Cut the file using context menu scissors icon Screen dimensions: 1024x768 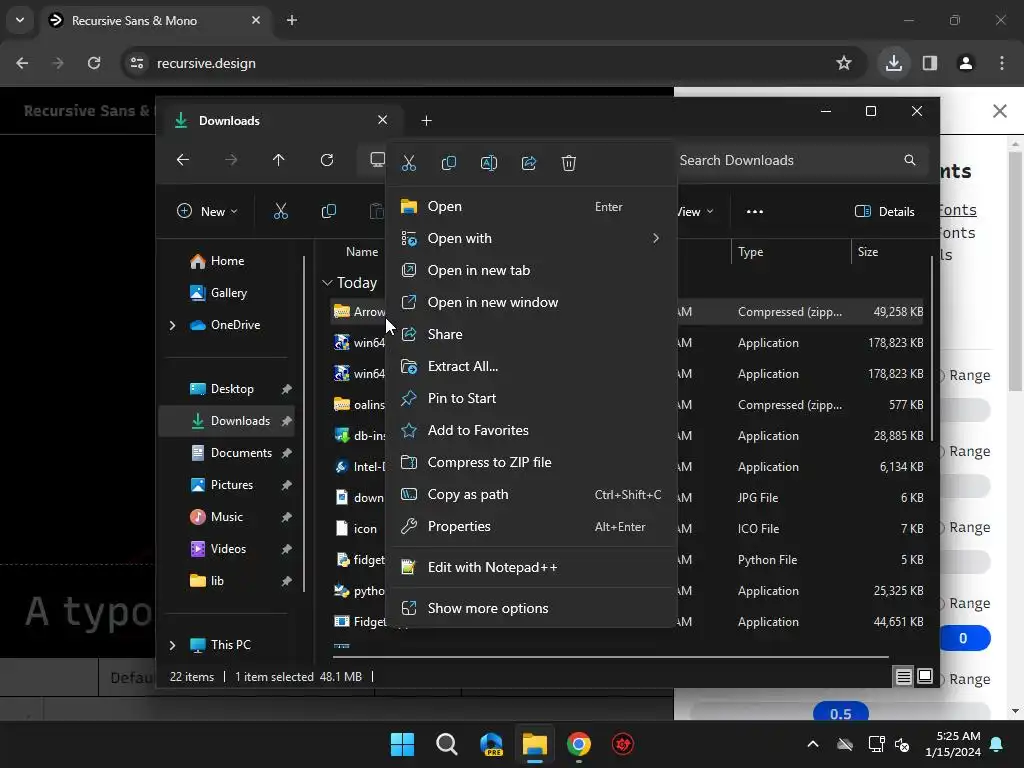(x=409, y=163)
